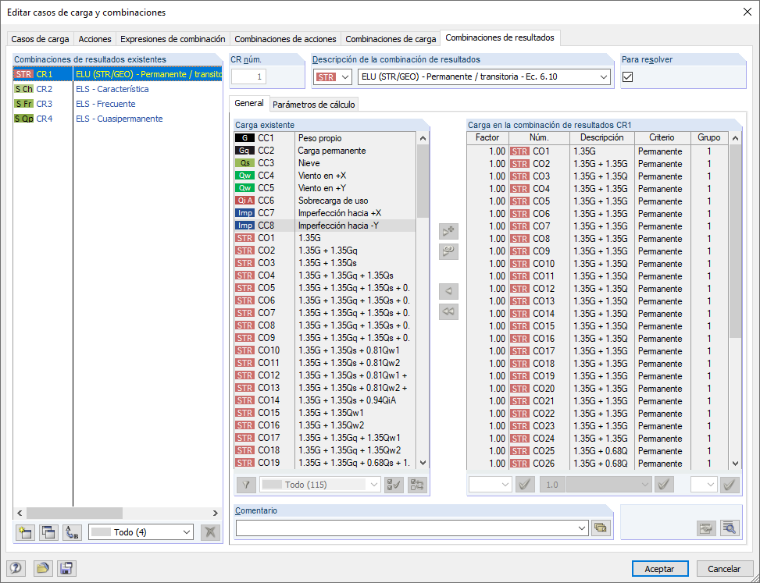Click the CR núm. field showing 1

pyautogui.click(x=249, y=77)
